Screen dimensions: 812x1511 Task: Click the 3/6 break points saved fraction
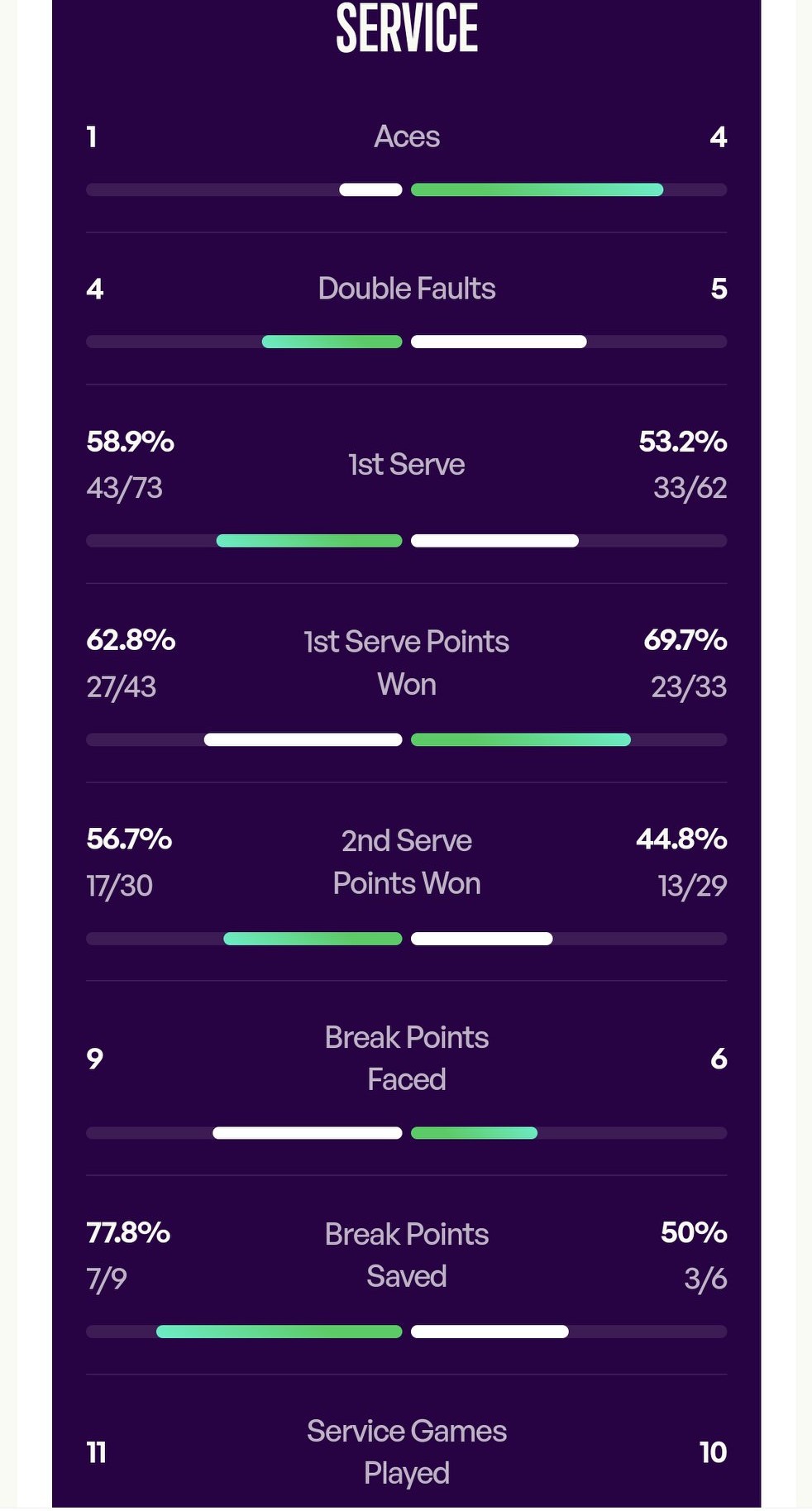click(x=705, y=1279)
